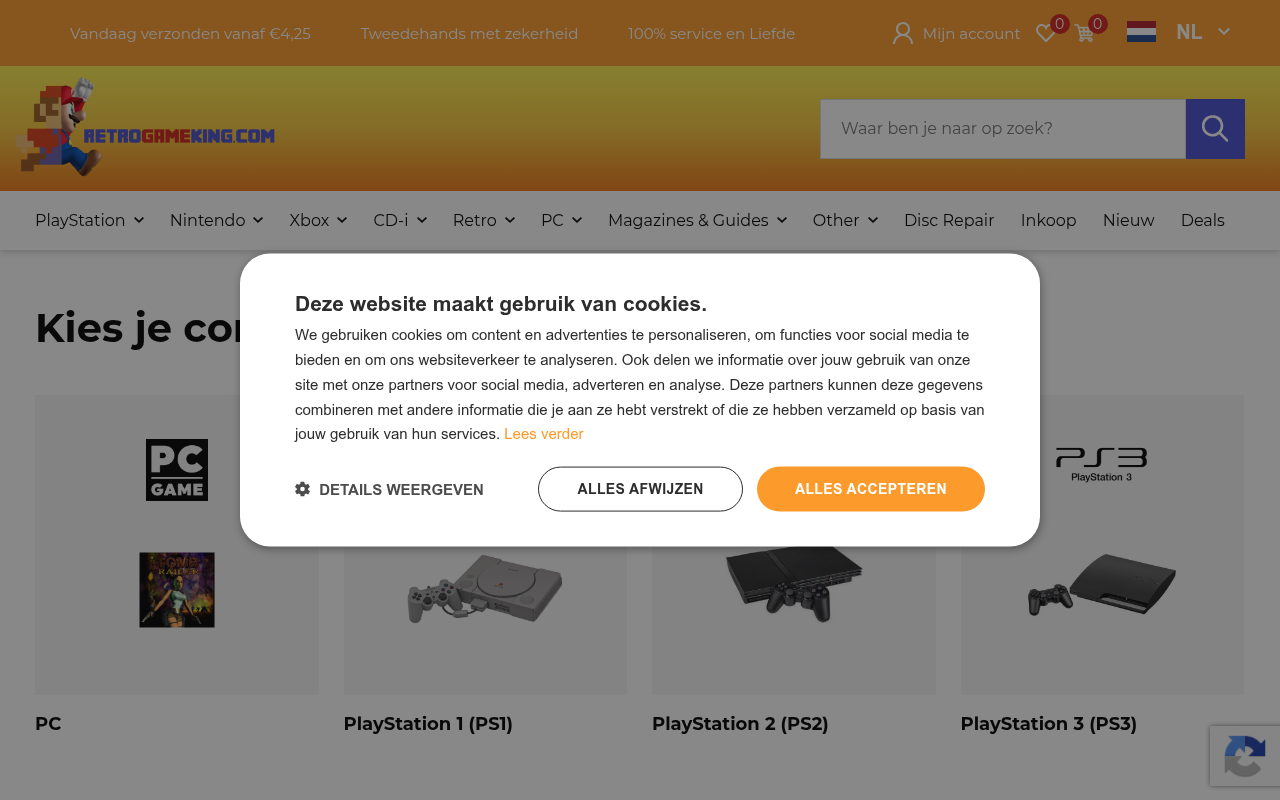Follow the Lees verder link
The width and height of the screenshot is (1280, 800).
pyautogui.click(x=543, y=434)
